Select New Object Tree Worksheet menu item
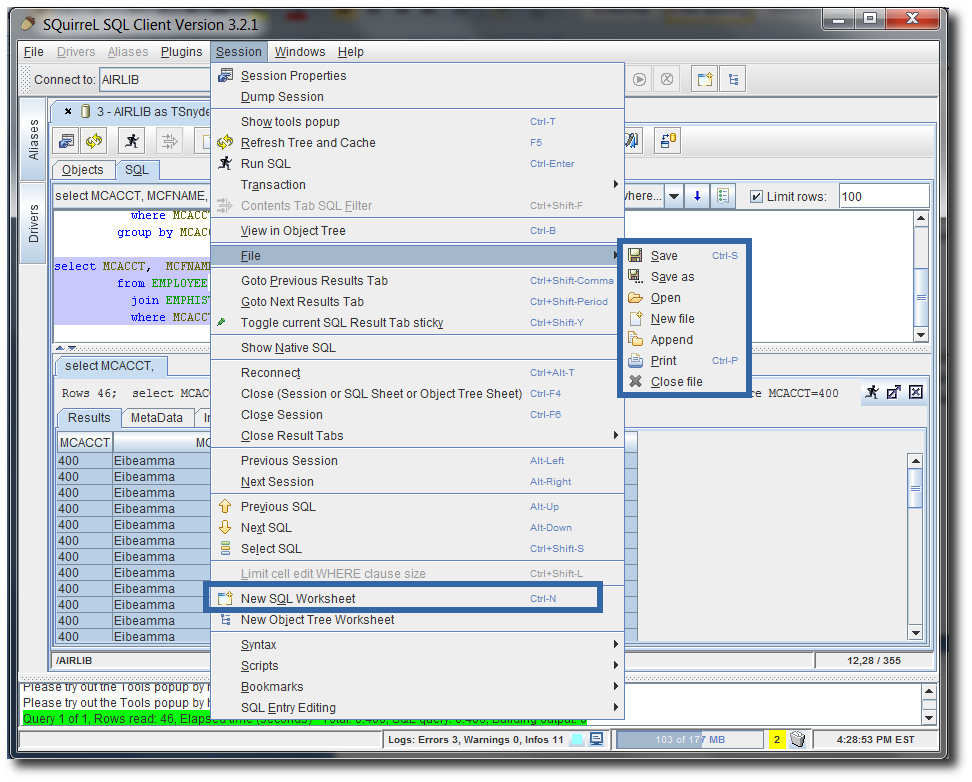 point(417,620)
